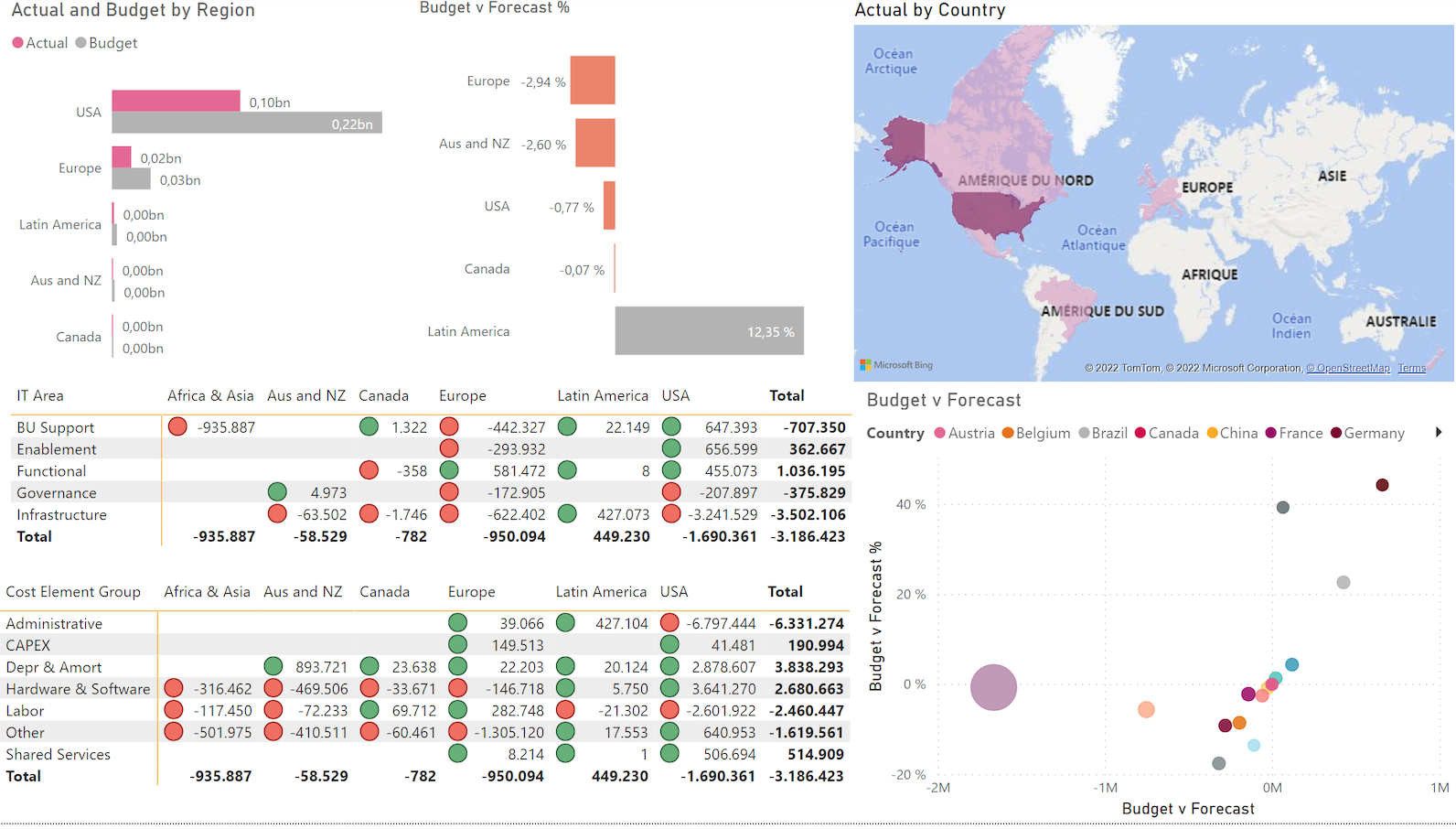This screenshot has width=1456, height=829.
Task: Open the map Terms link
Action: 1411,368
